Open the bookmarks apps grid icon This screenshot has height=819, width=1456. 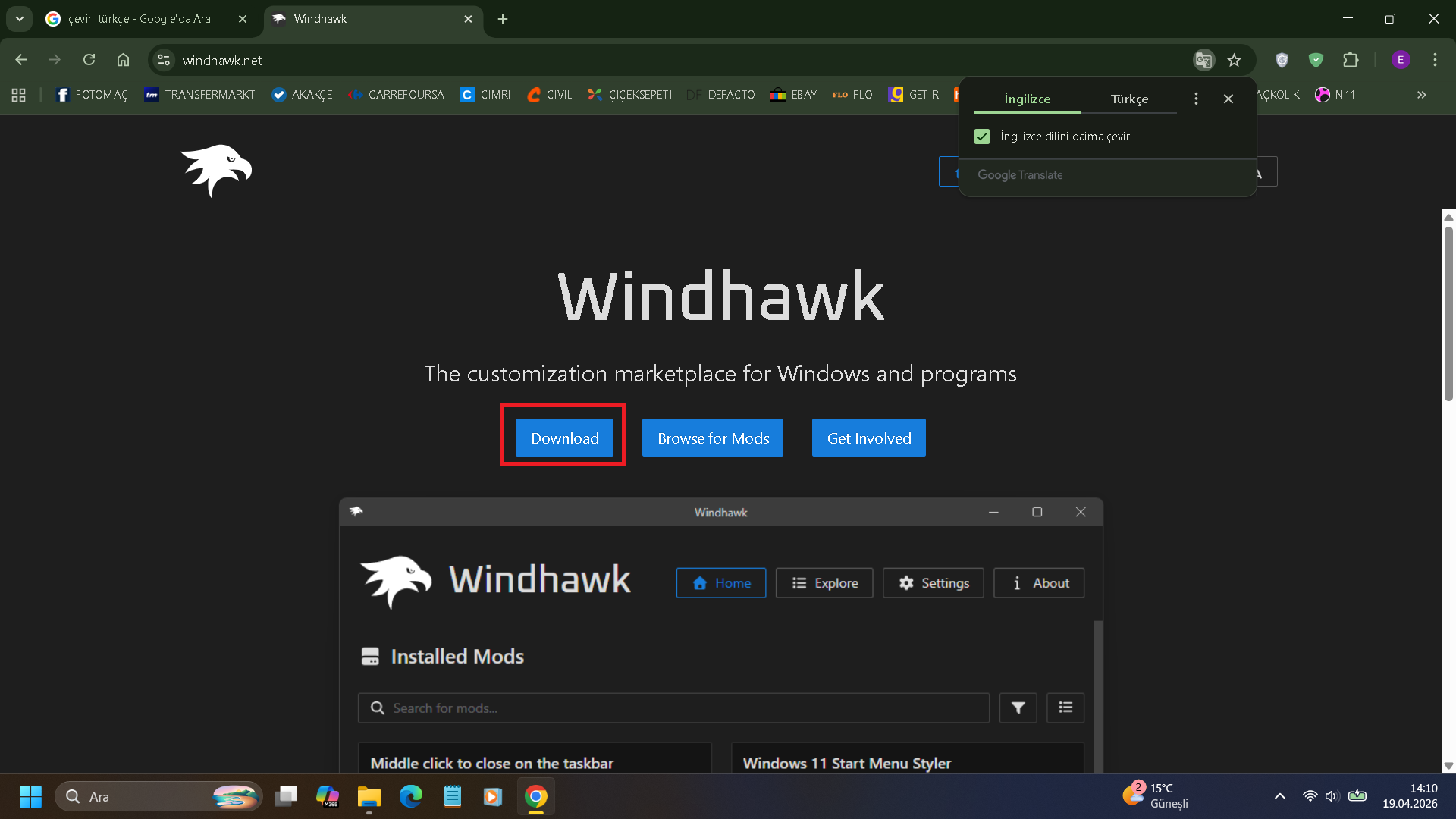pos(19,95)
